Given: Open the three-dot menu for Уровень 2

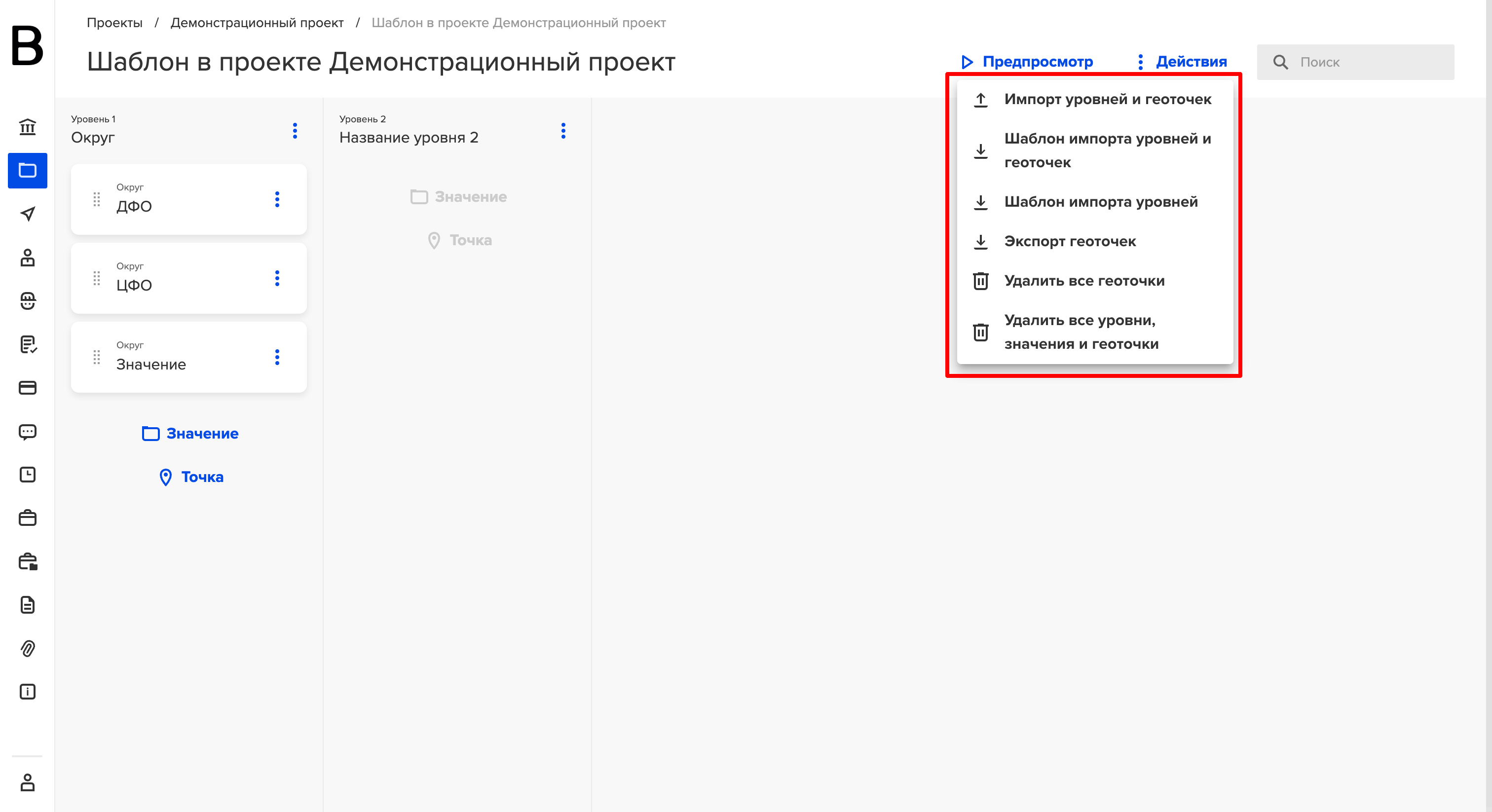Looking at the screenshot, I should [x=563, y=130].
